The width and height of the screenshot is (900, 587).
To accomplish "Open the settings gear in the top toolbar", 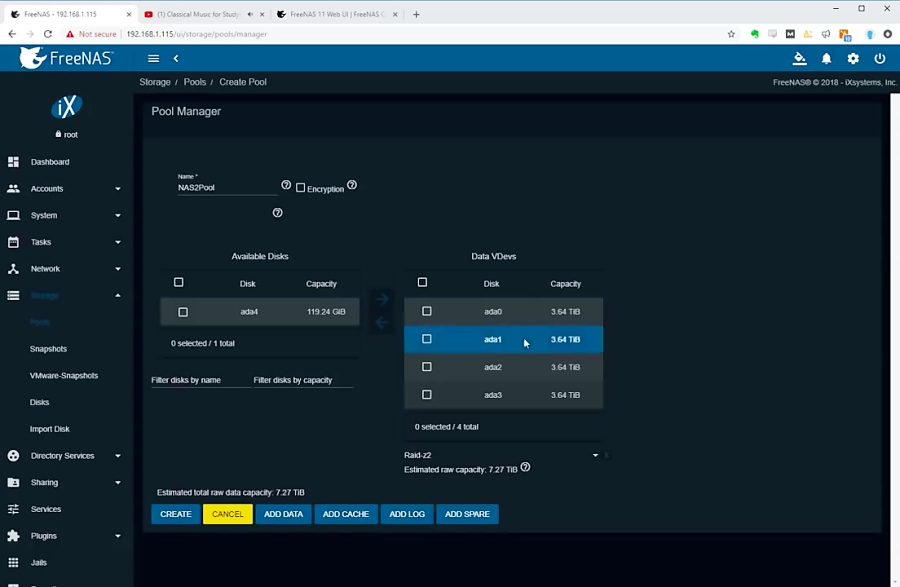I will 853,59.
